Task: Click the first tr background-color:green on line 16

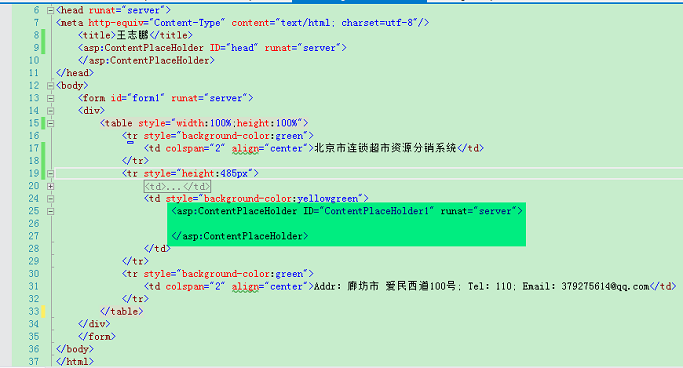Action: tap(218, 136)
